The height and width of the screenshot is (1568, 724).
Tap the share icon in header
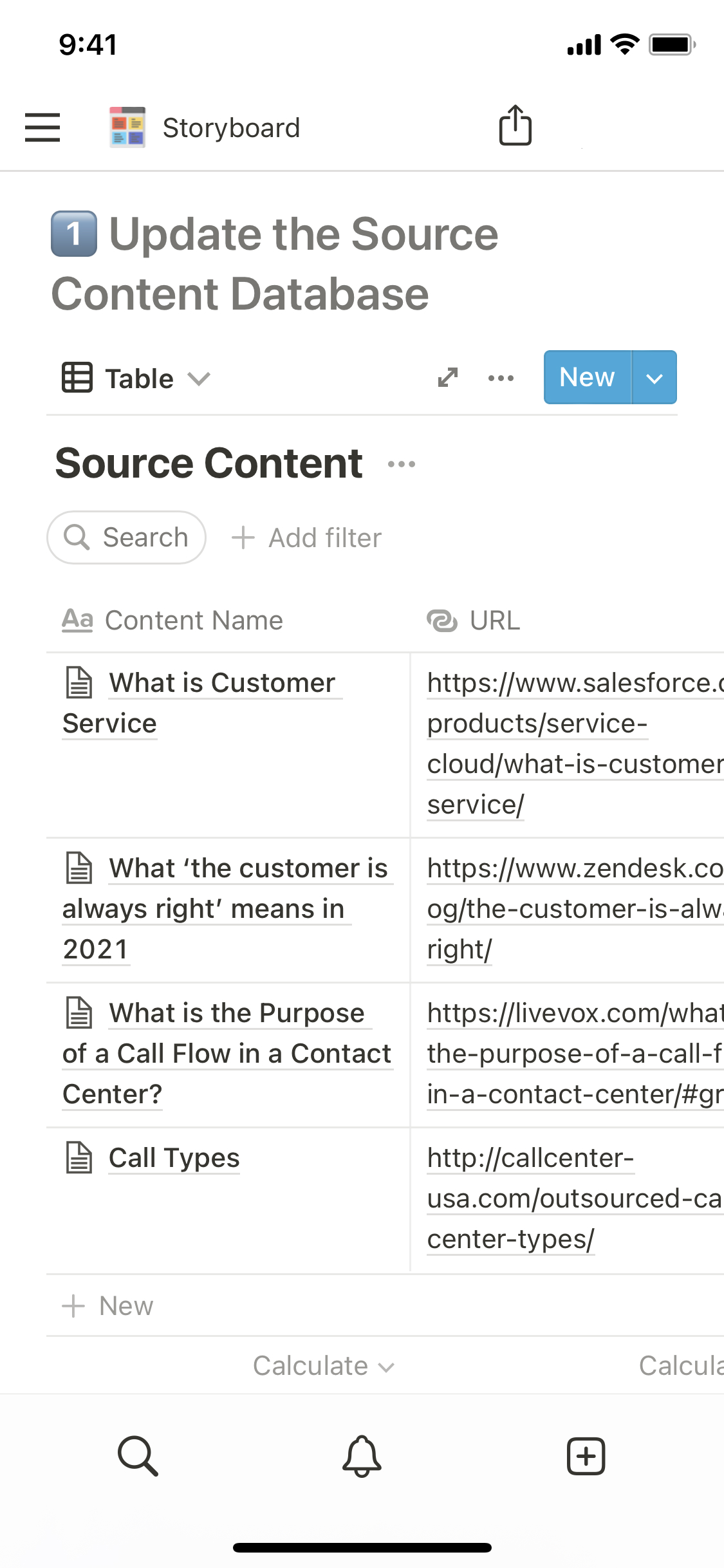tap(515, 126)
